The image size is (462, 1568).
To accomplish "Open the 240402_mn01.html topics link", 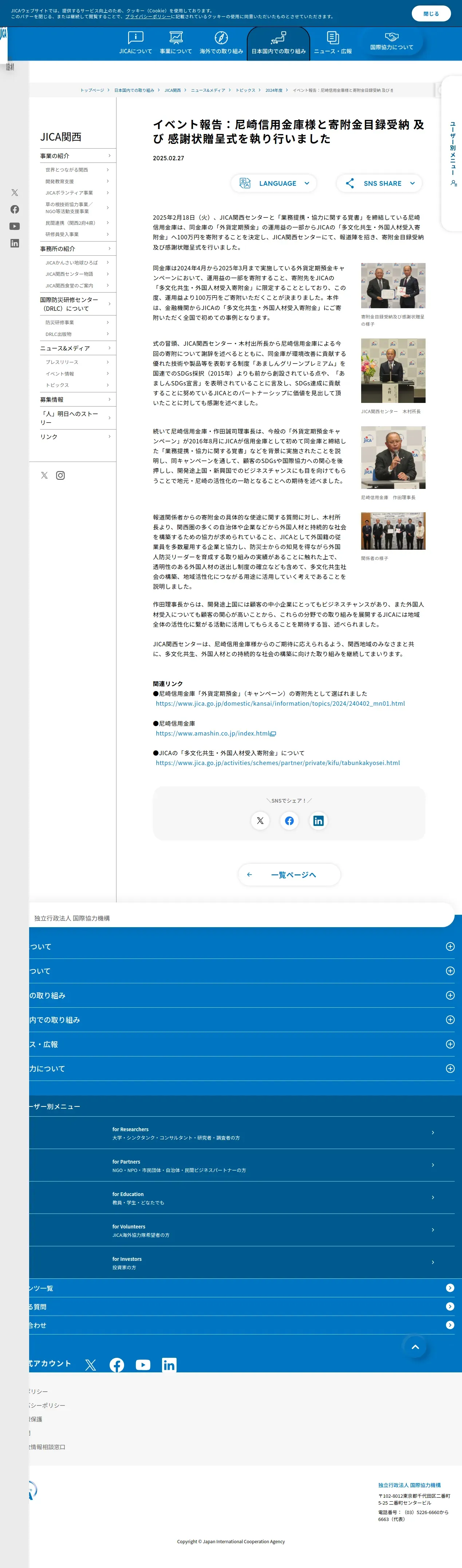I will (x=280, y=703).
